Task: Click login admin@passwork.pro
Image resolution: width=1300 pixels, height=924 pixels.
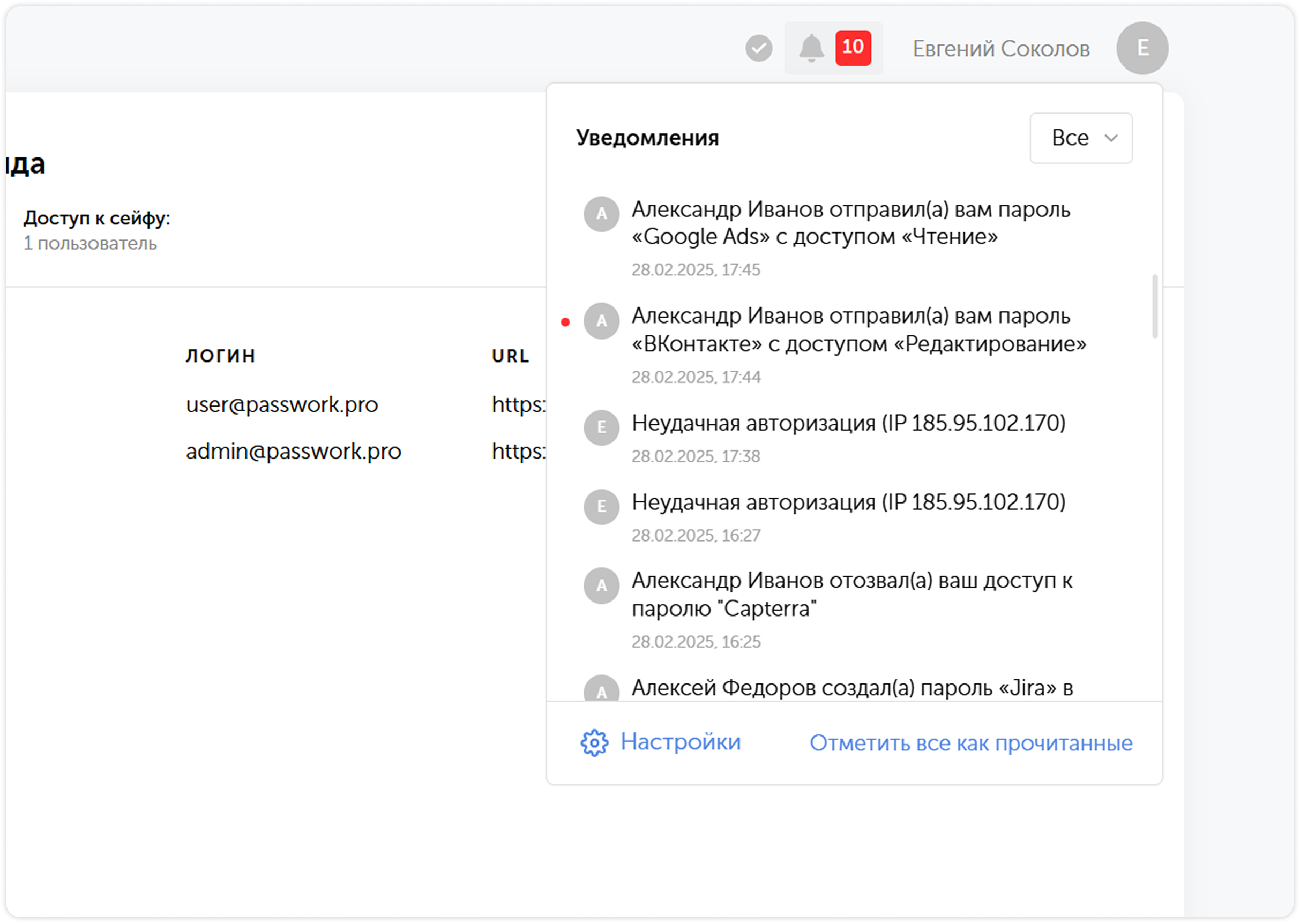Action: [293, 451]
